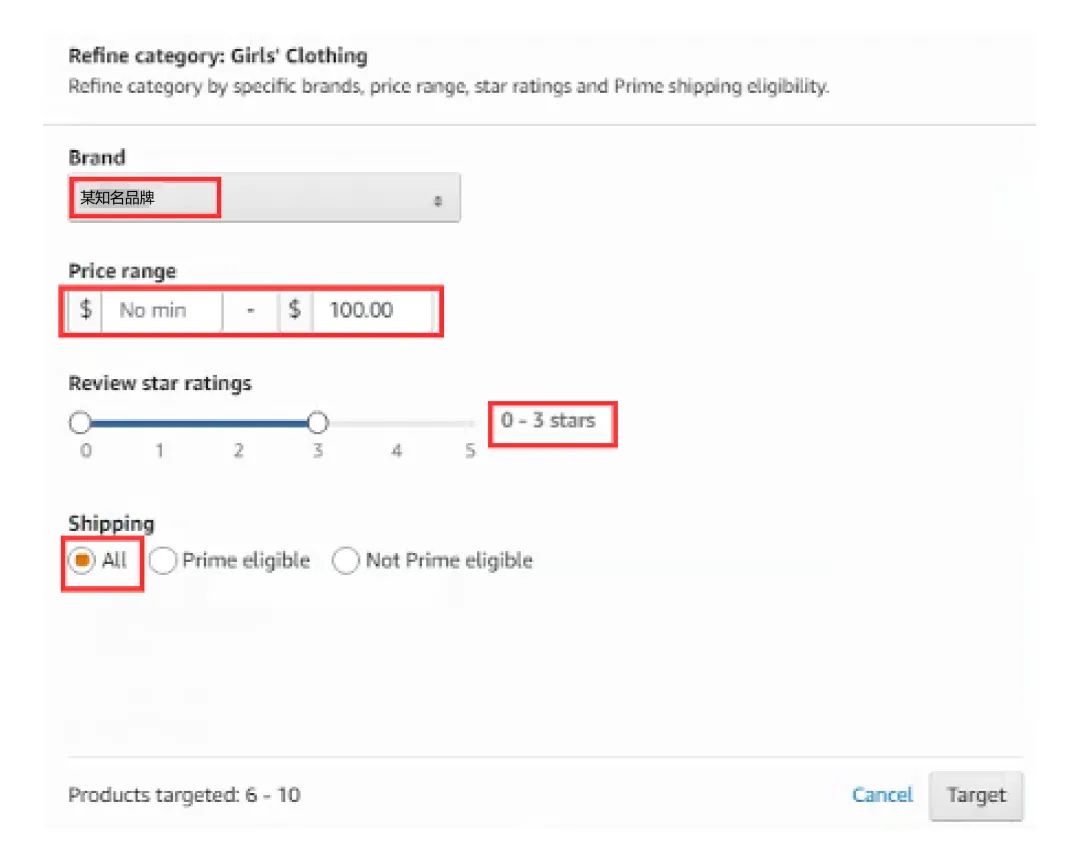Click the No min price field

pos(160,310)
